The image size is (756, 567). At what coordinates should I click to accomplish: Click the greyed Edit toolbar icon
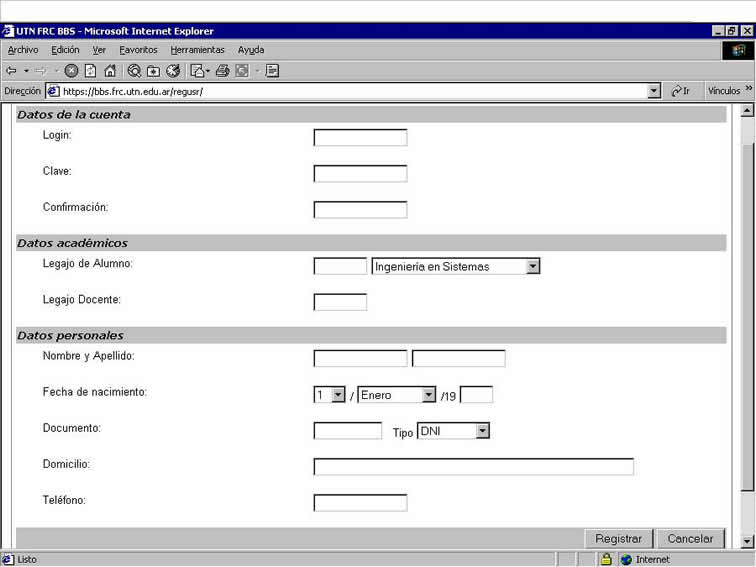click(242, 71)
